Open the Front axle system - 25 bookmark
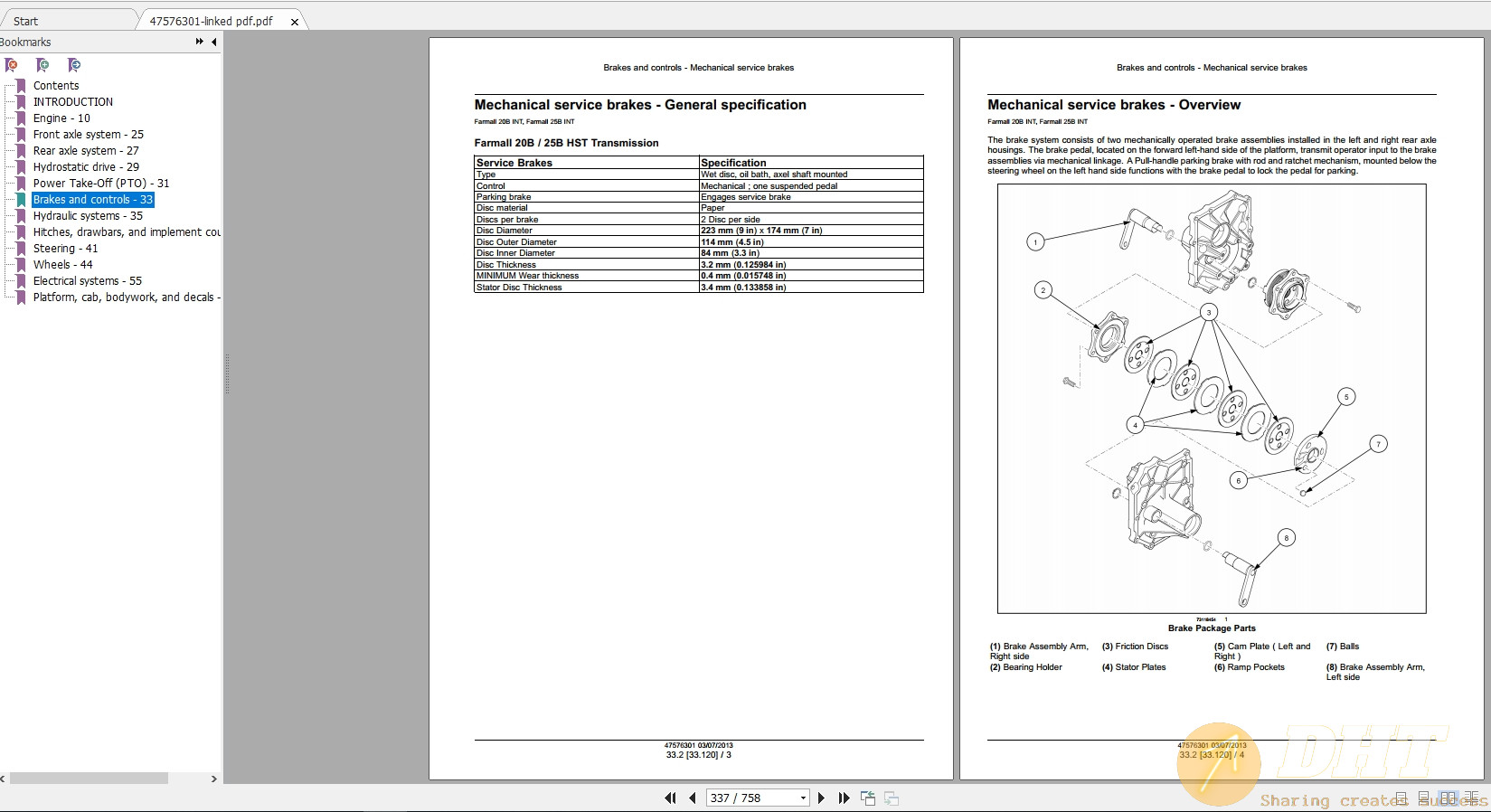Screen dimensions: 1491x812 (89, 135)
